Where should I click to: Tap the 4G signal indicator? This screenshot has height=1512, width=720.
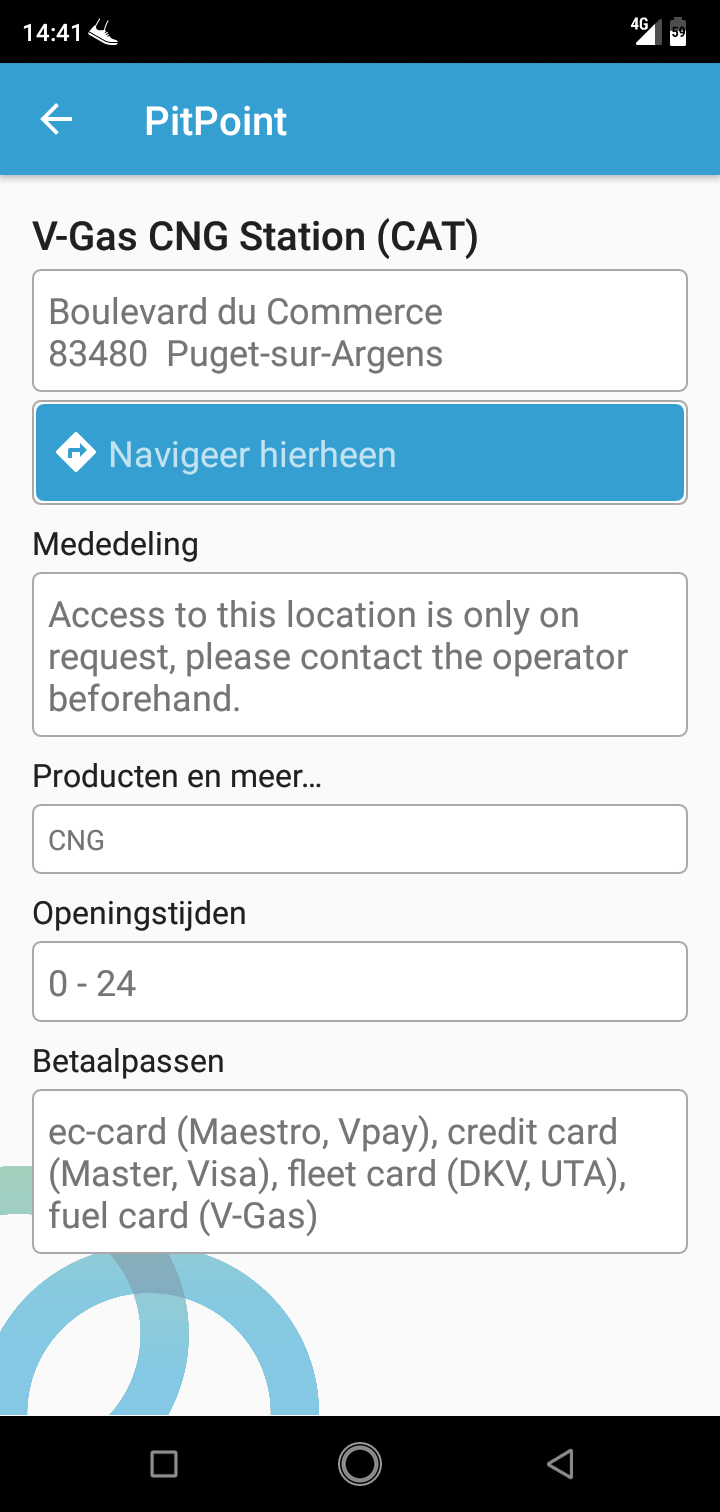coord(645,30)
